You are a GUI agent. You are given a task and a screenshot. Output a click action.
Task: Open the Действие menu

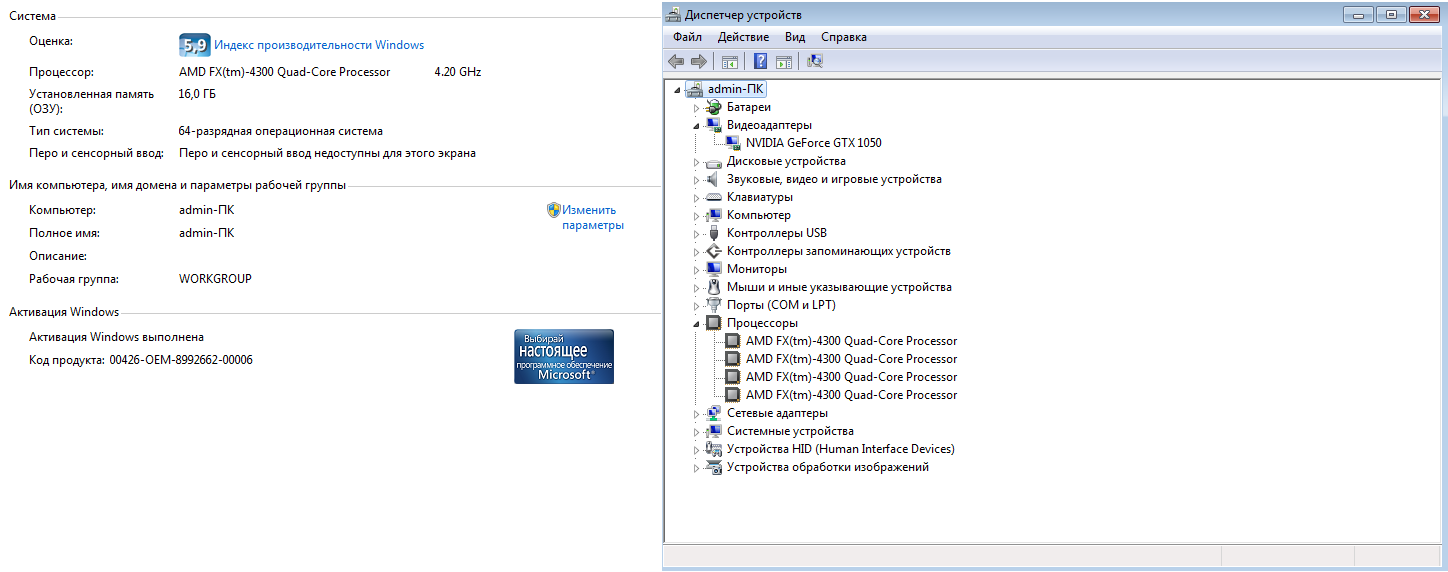pos(743,37)
